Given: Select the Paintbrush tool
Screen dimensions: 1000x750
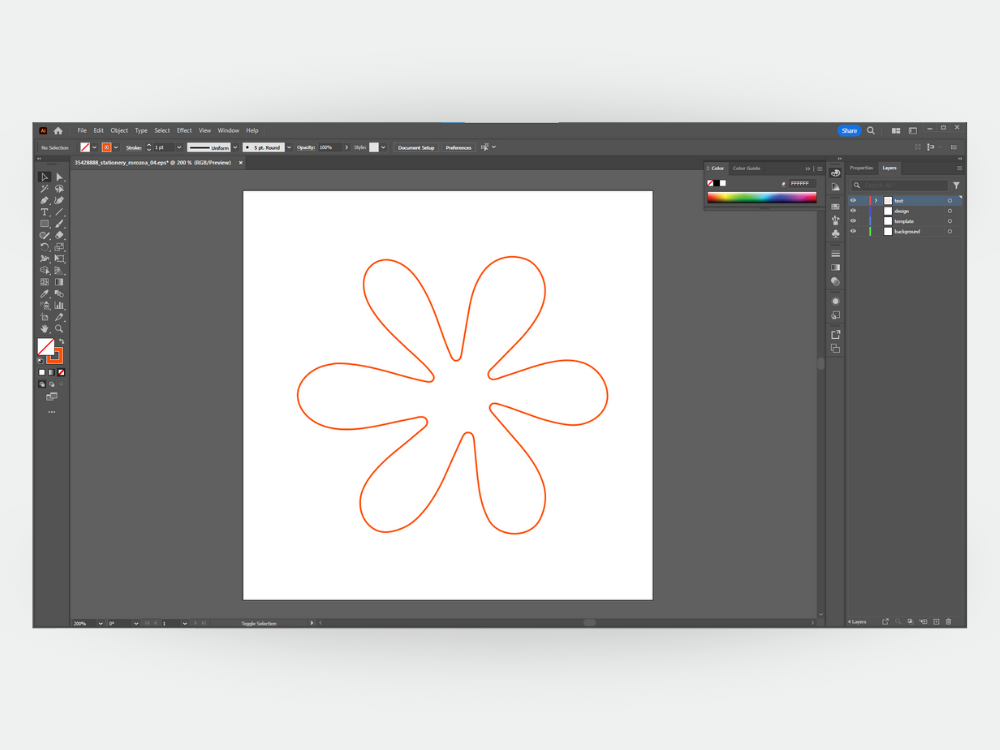Looking at the screenshot, I should coord(58,223).
